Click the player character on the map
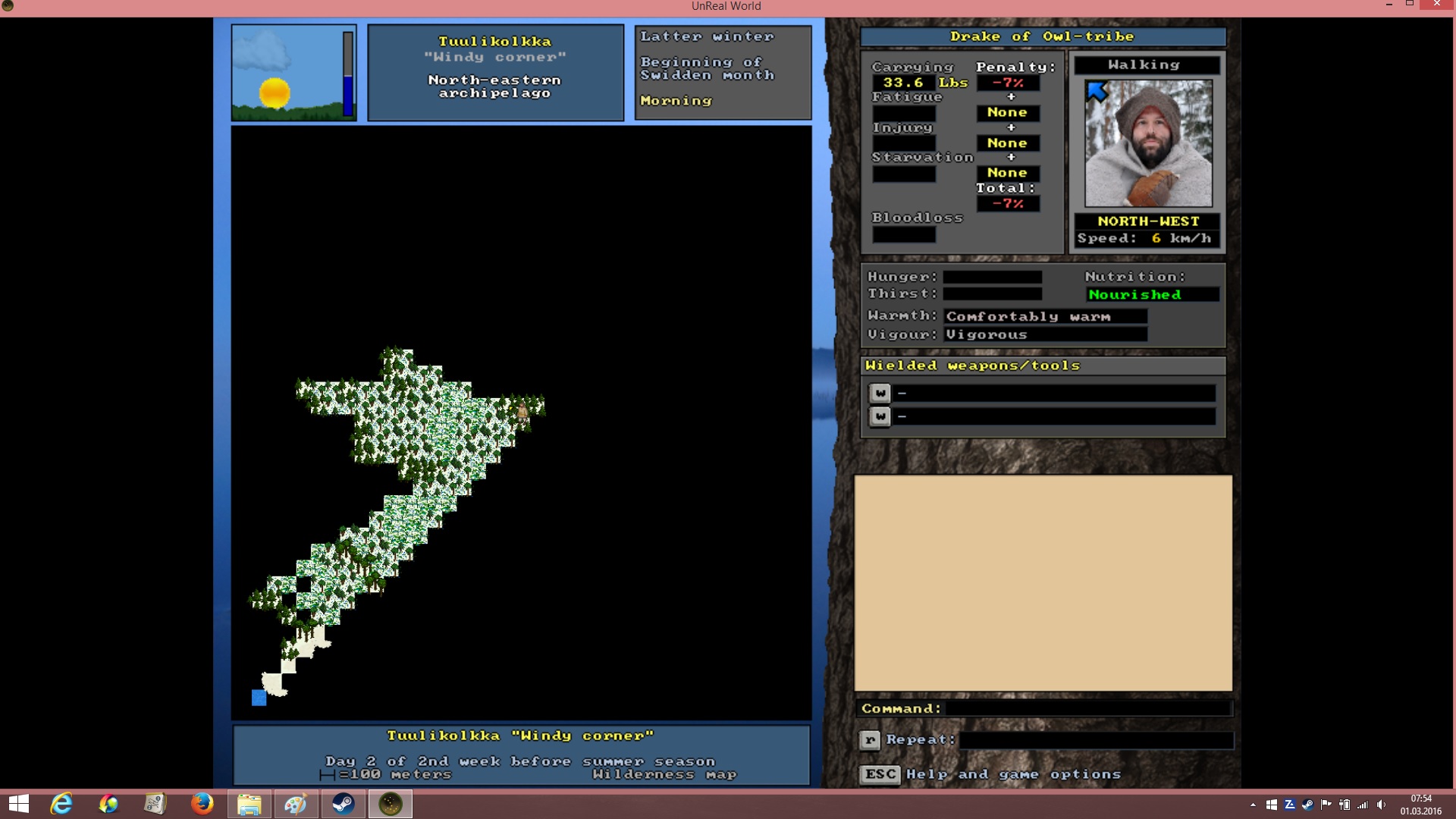This screenshot has width=1456, height=819. pyautogui.click(x=522, y=411)
